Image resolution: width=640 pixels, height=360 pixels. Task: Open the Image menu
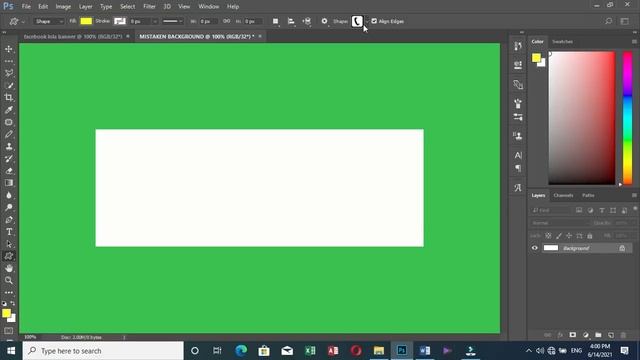click(63, 7)
